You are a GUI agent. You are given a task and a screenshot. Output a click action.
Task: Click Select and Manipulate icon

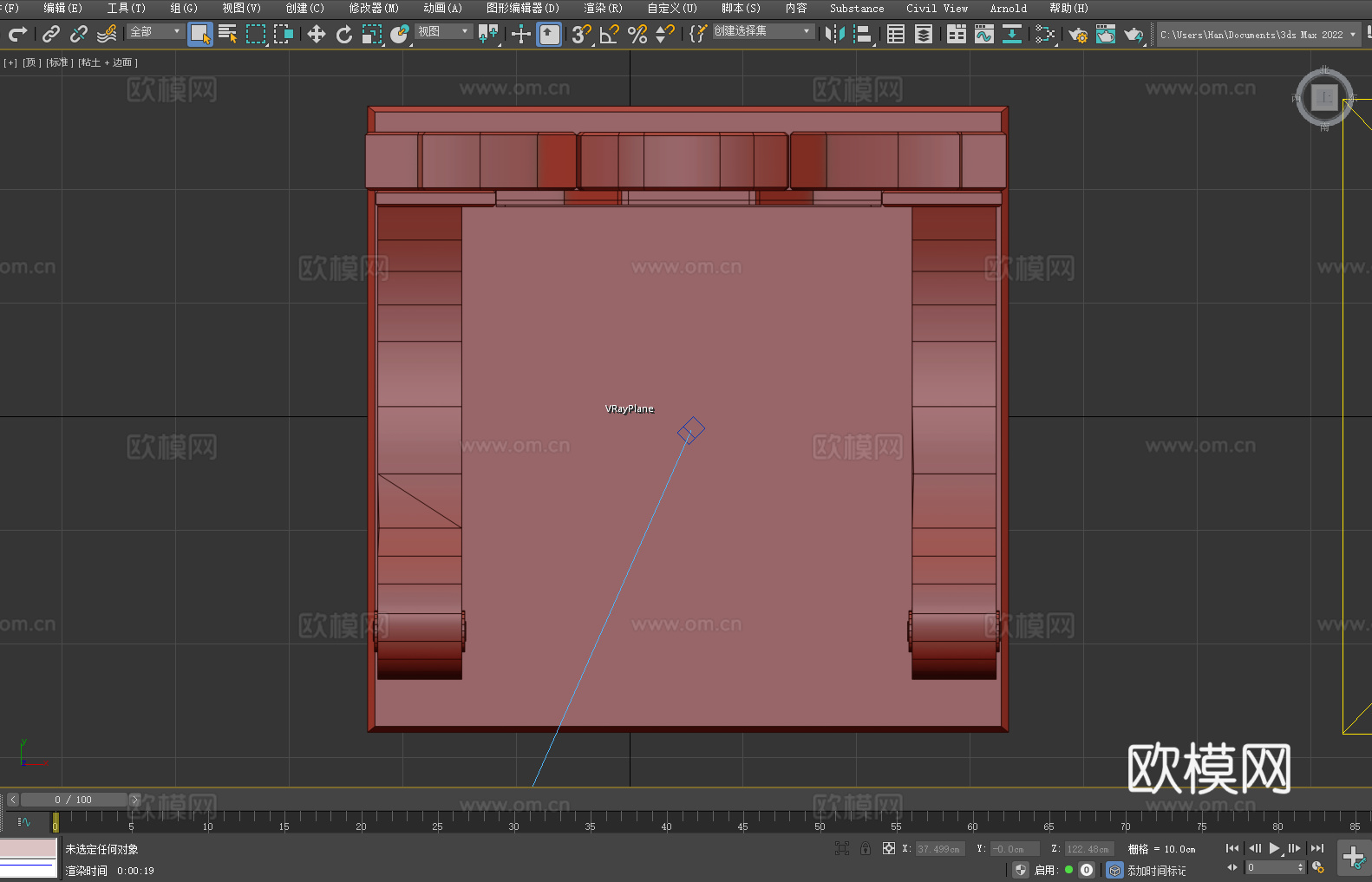click(521, 34)
